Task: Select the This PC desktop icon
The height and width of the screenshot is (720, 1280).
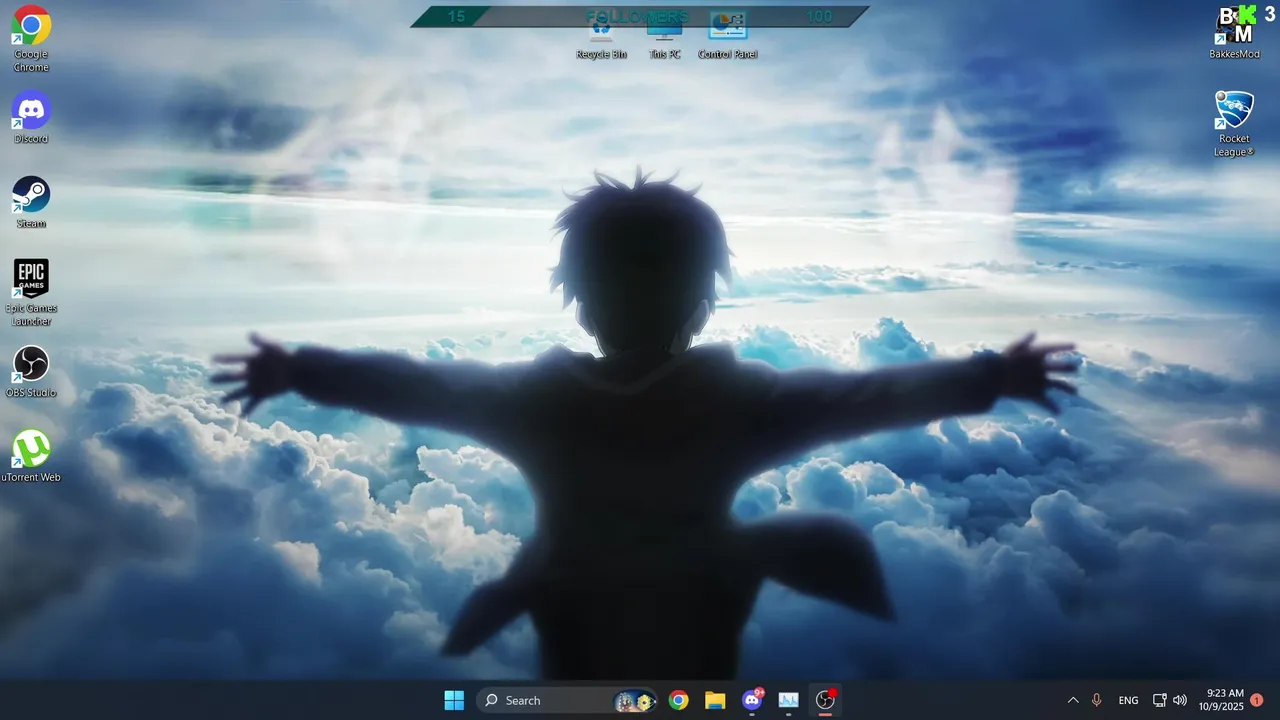Action: [x=665, y=40]
